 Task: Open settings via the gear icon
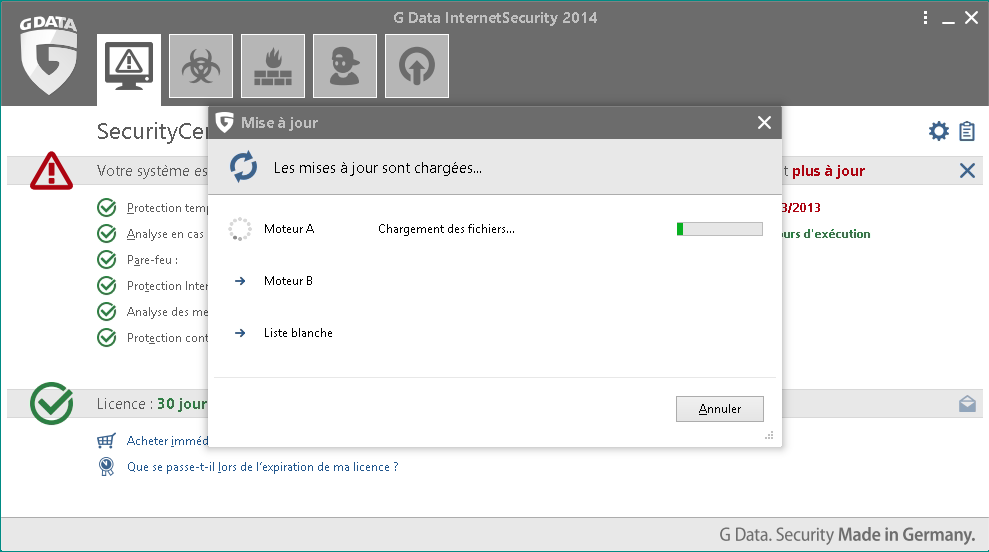coord(939,131)
